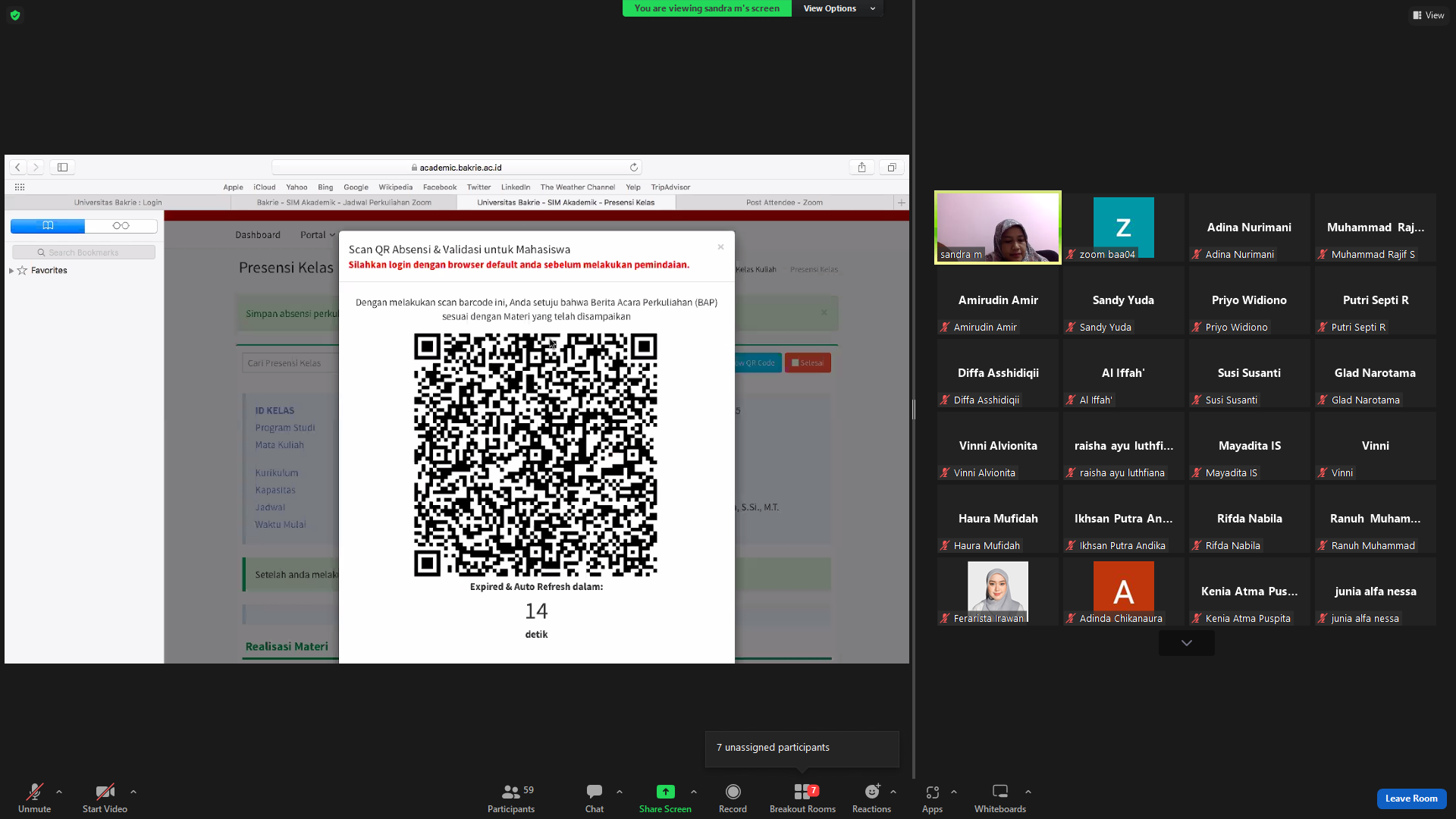The image size is (1456, 819).
Task: Switch to Post Attendee - Zoom tab
Action: [784, 202]
